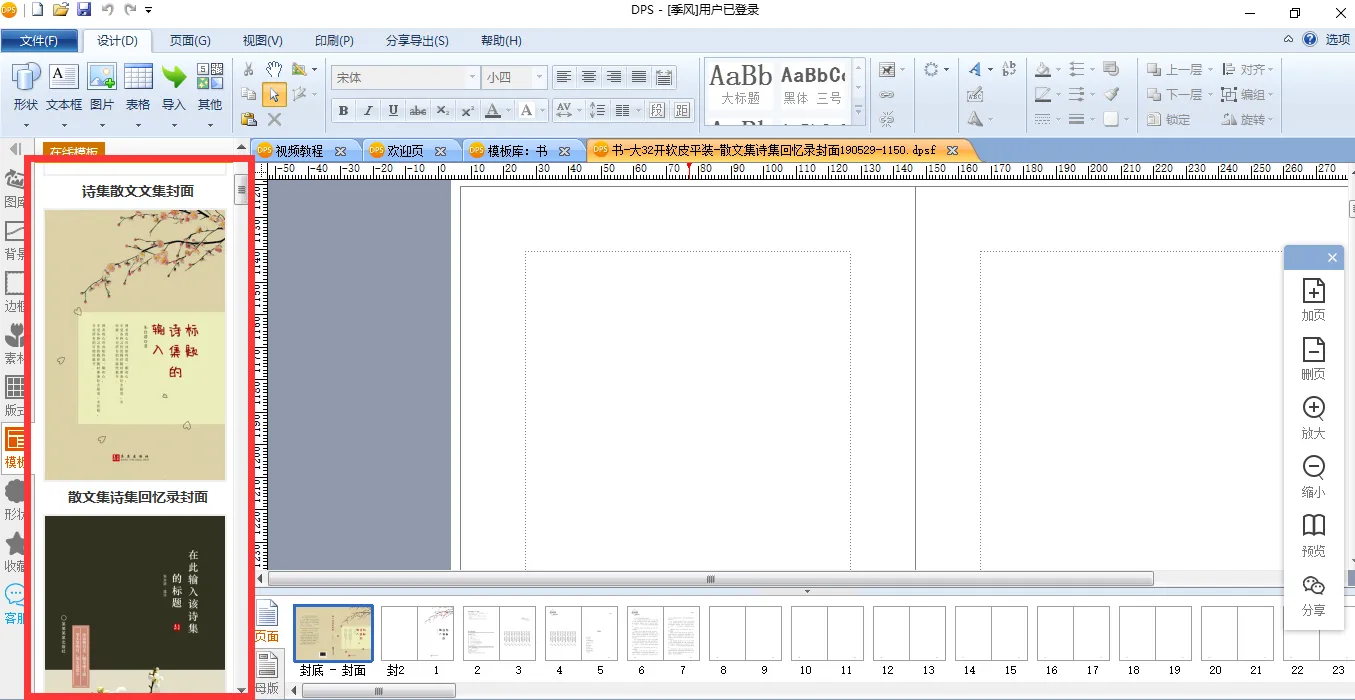Select the pointer selection tool
1355x700 pixels.
274,95
